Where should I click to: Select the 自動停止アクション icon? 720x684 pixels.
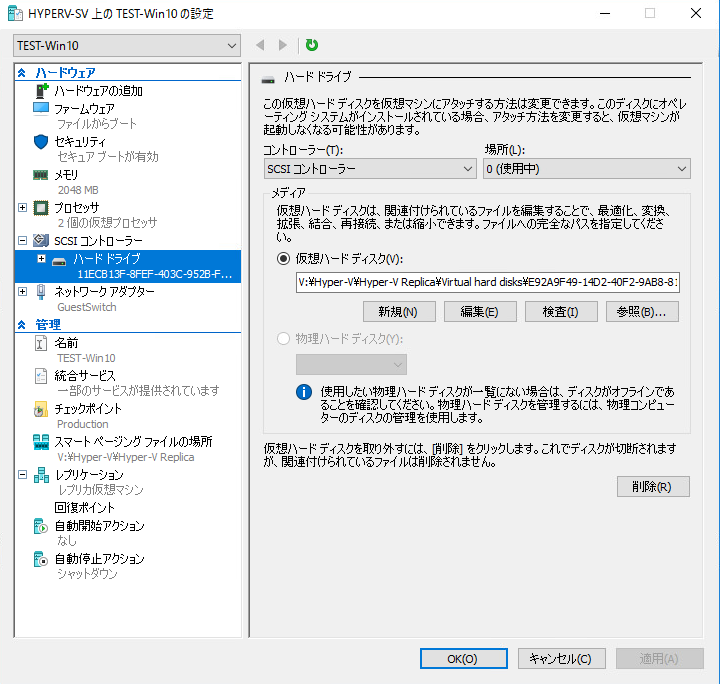point(41,559)
